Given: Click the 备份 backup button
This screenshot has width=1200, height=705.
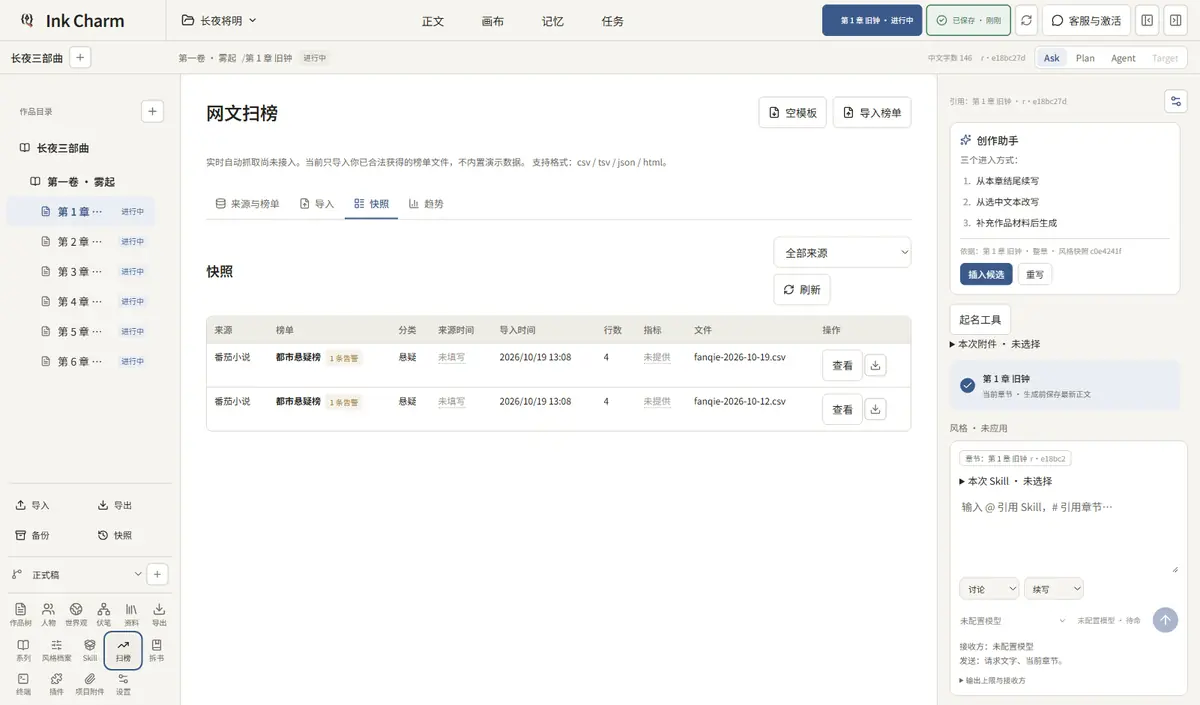Looking at the screenshot, I should pyautogui.click(x=32, y=535).
